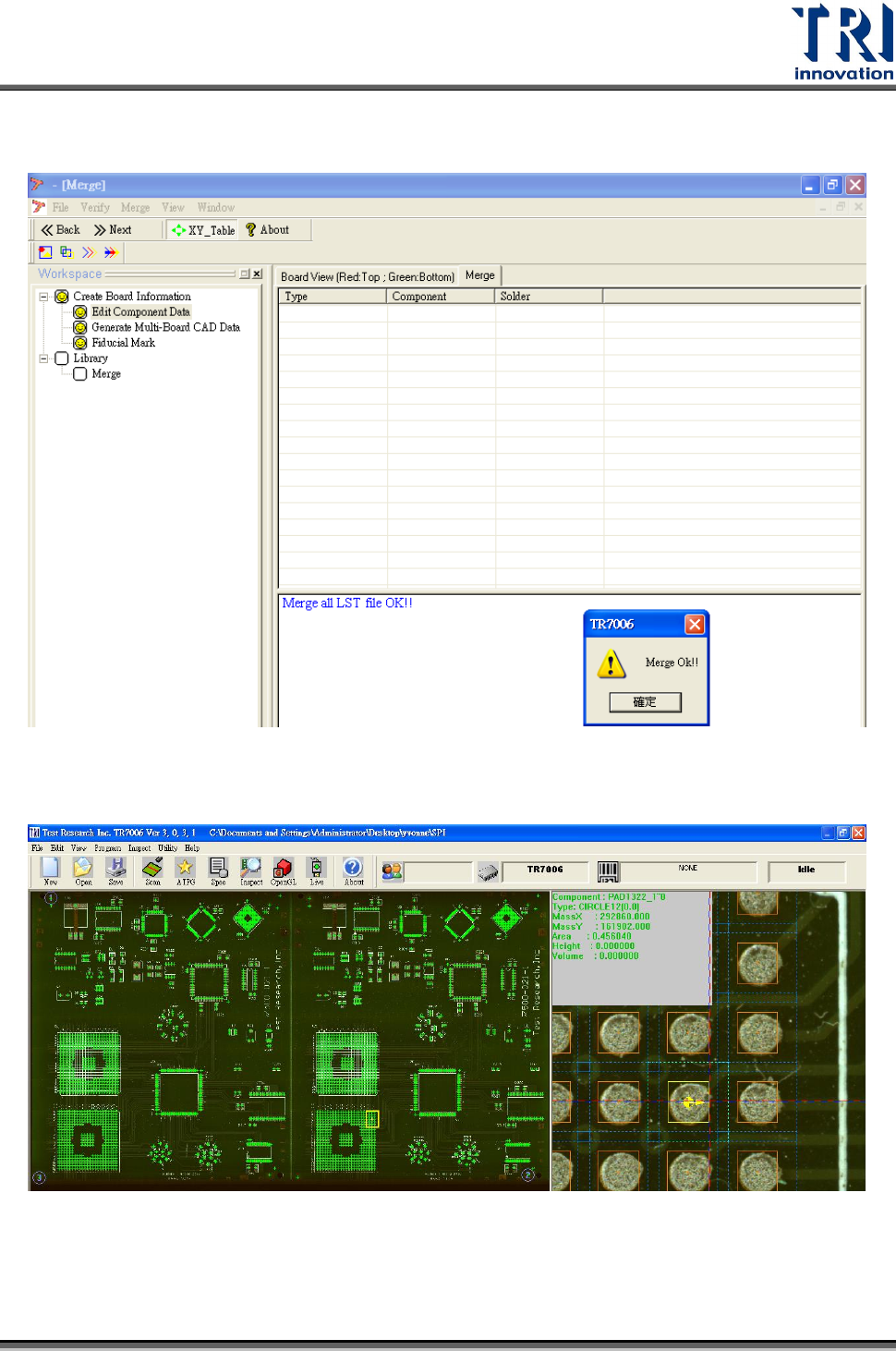
Task: Click the barcode icon
Action: (x=608, y=871)
